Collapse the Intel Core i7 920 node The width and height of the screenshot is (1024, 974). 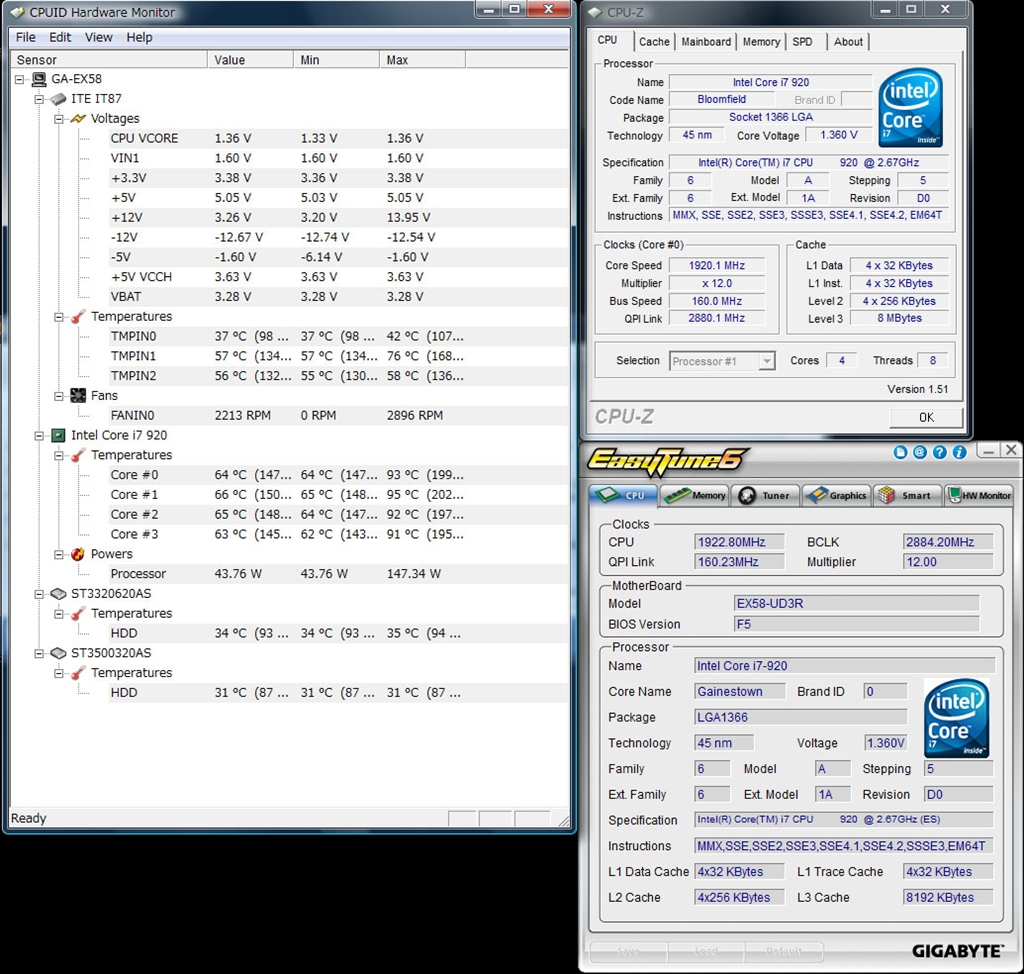point(40,436)
